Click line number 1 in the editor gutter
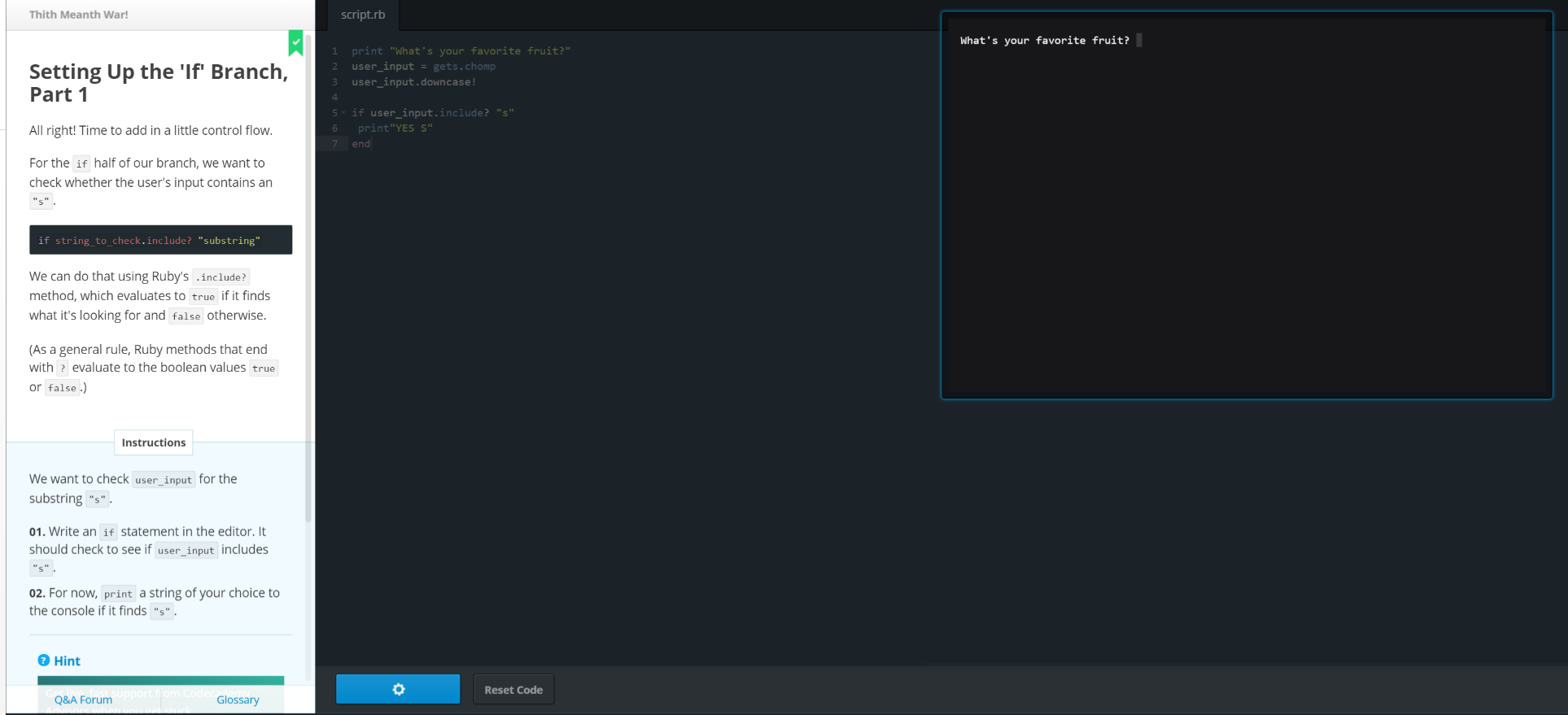The height and width of the screenshot is (715, 1568). click(334, 51)
